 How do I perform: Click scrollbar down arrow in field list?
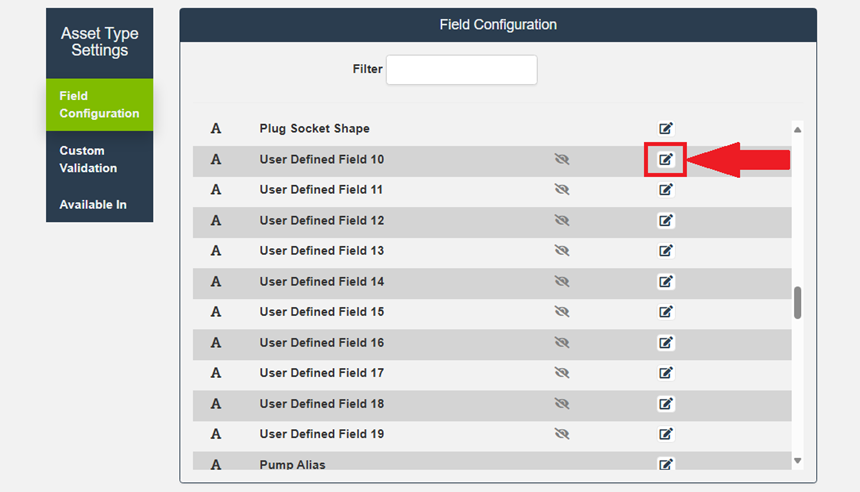pos(797,461)
